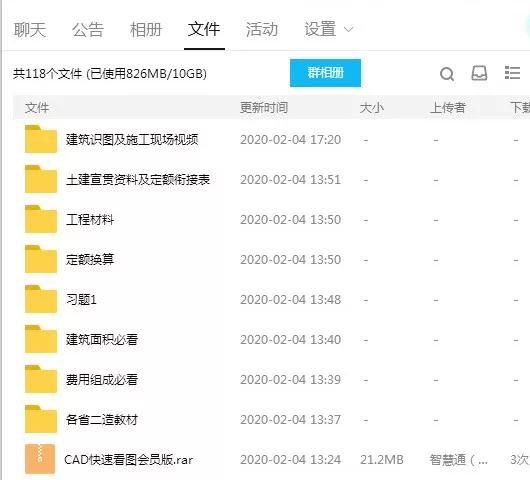Go to the 活动 tab

[262, 29]
